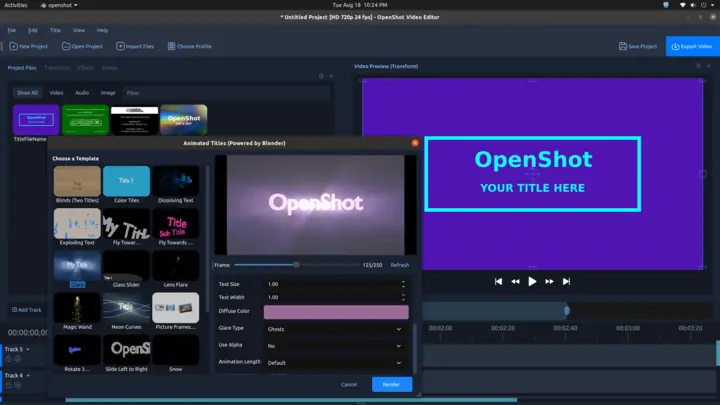Click the timeline playhead marker
This screenshot has height=405, width=720.
(x=567, y=311)
